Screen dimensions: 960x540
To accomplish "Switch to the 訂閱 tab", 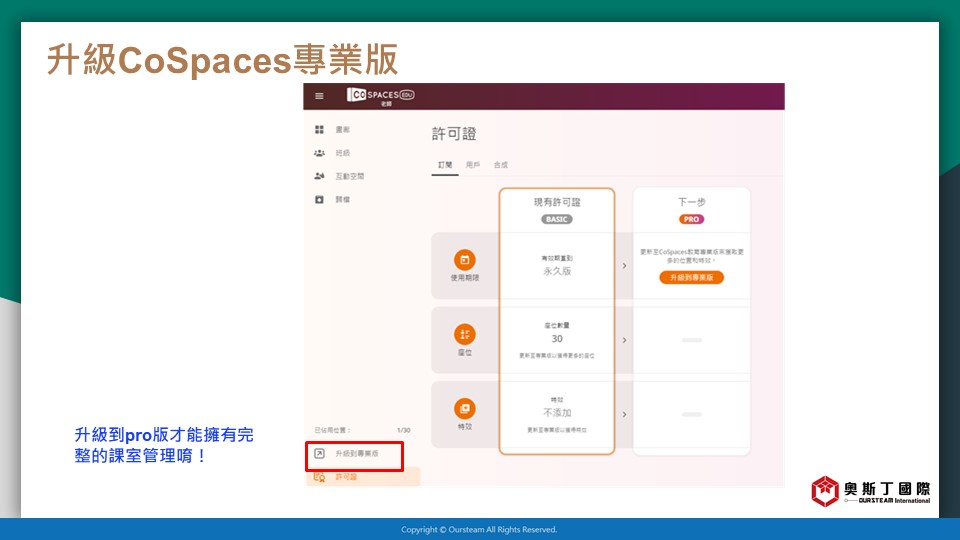I will point(445,165).
